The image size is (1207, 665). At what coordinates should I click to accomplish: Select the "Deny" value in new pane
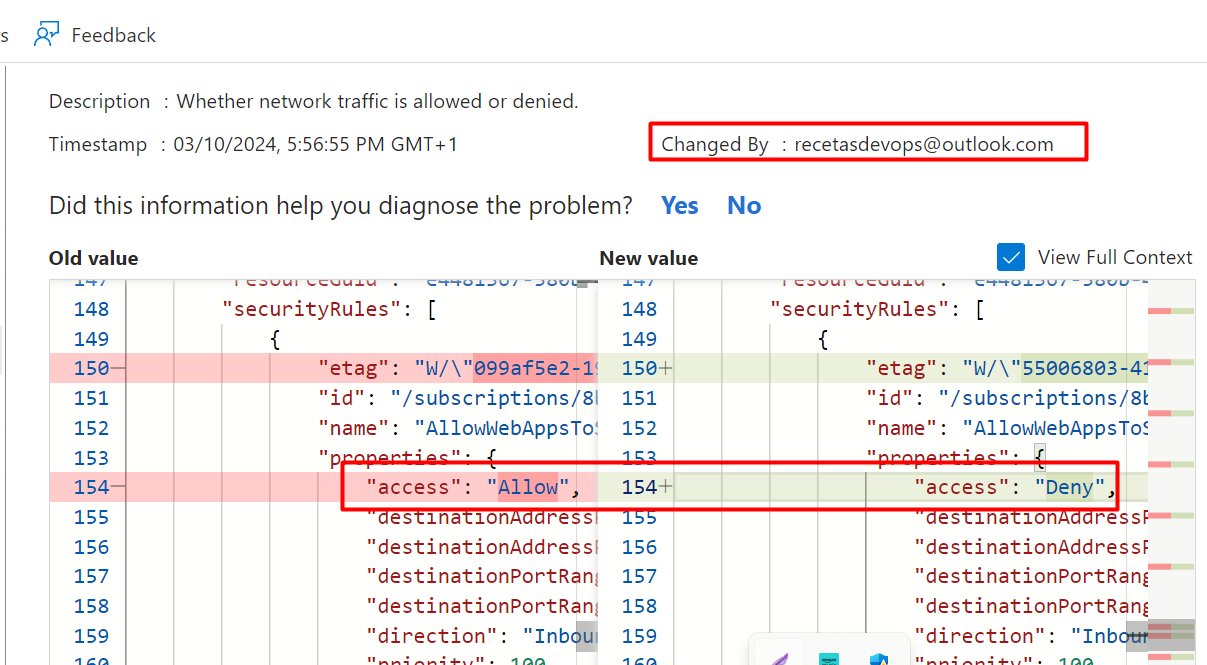click(1070, 487)
